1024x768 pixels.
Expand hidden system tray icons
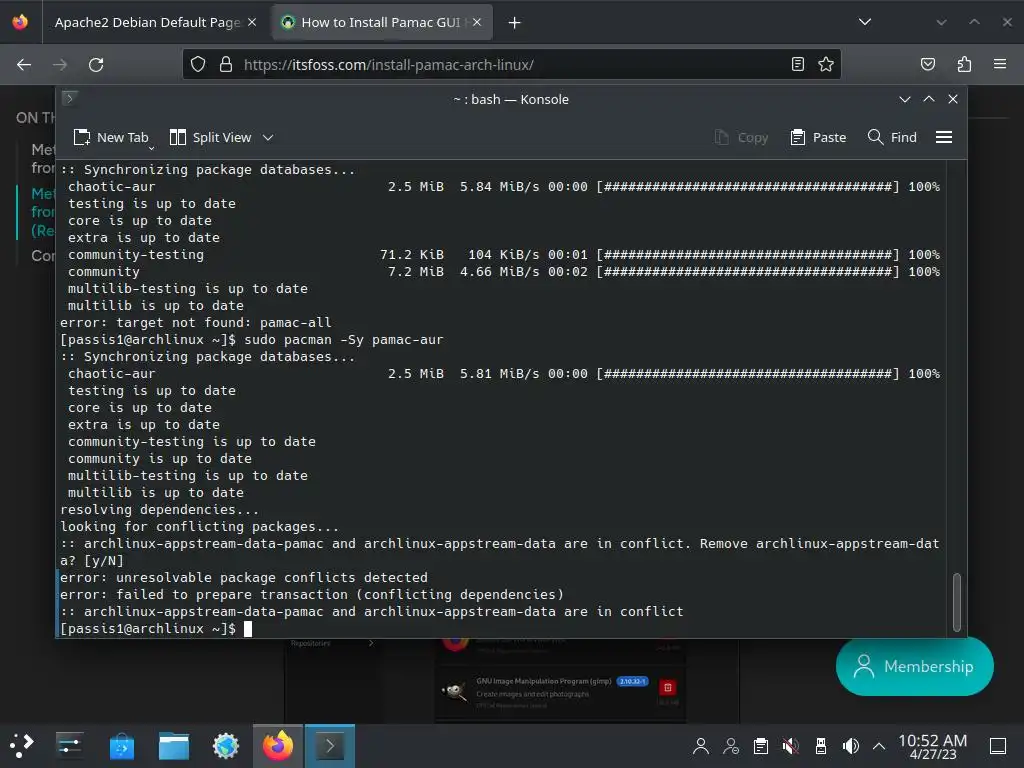tap(879, 746)
